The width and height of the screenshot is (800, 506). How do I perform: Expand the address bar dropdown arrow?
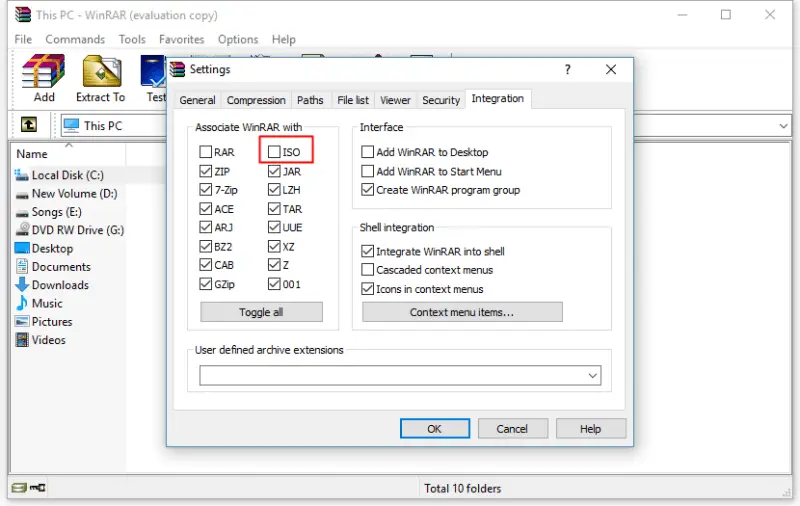pos(783,125)
